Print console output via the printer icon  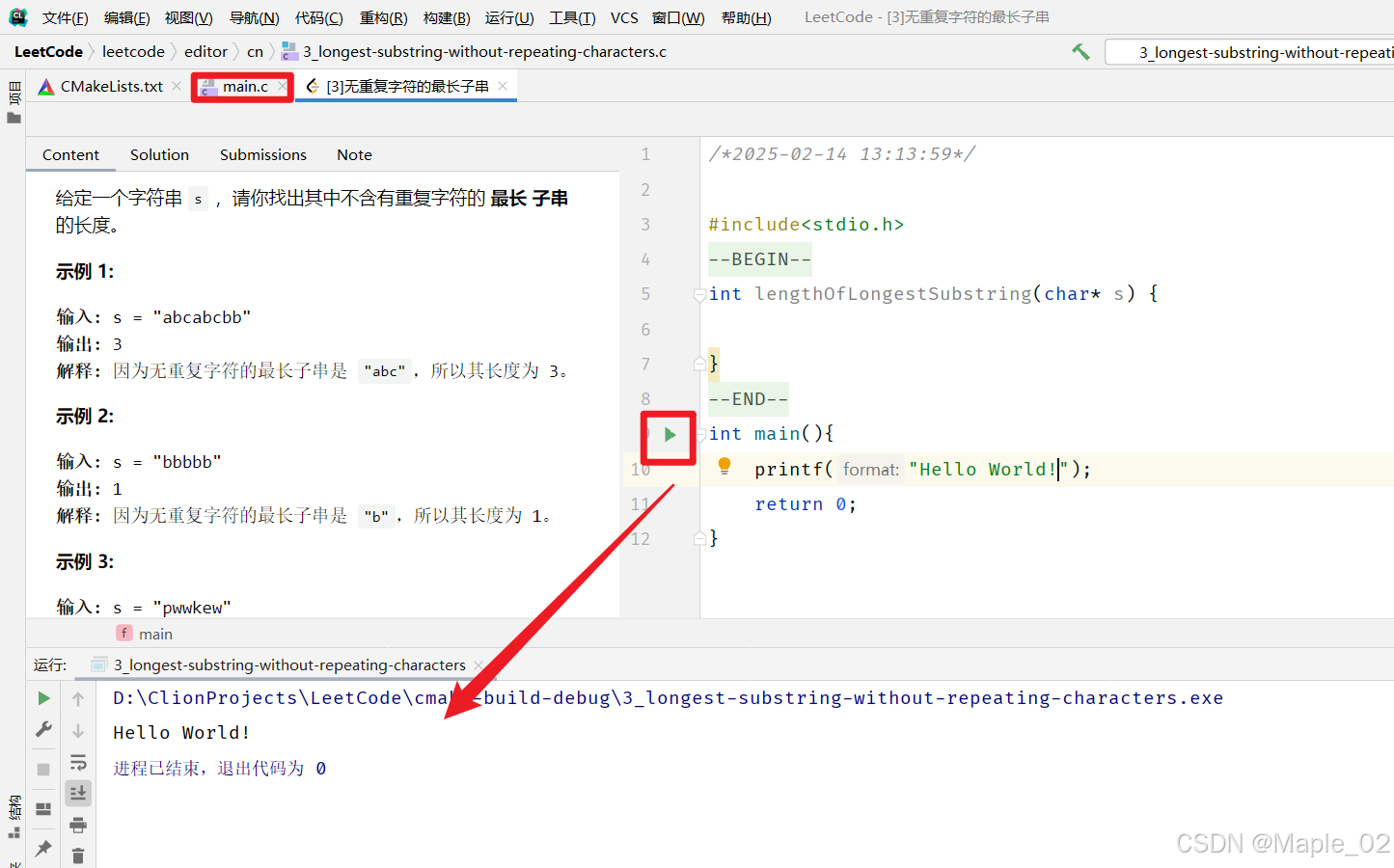point(78,825)
